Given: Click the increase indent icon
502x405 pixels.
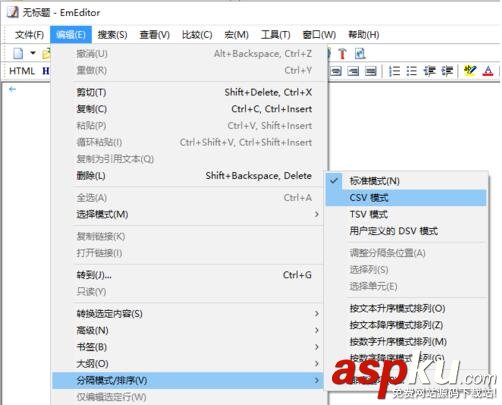Looking at the screenshot, I should tap(447, 71).
